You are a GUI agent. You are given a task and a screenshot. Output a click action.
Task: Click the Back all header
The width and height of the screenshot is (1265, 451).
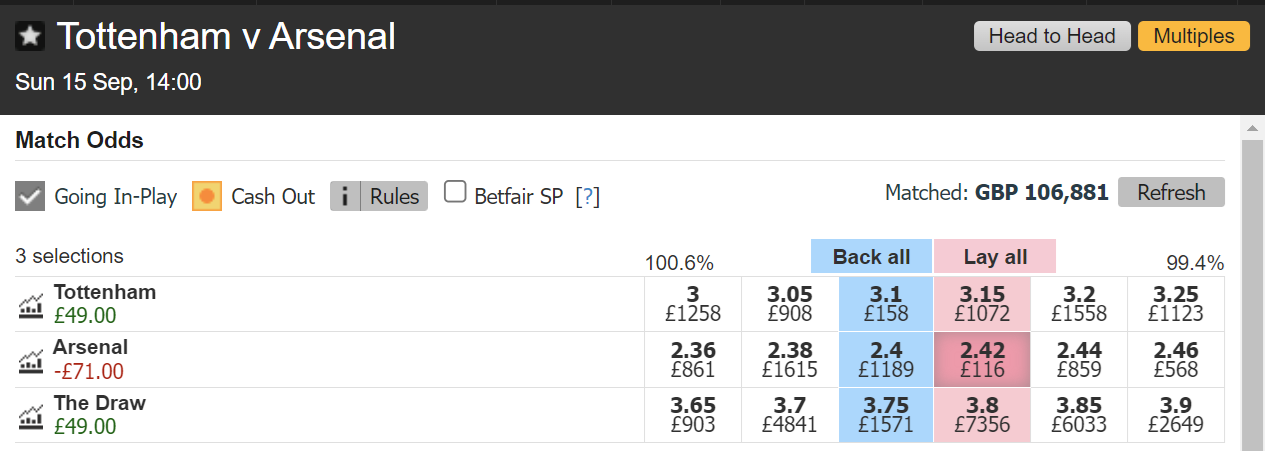pos(872,257)
